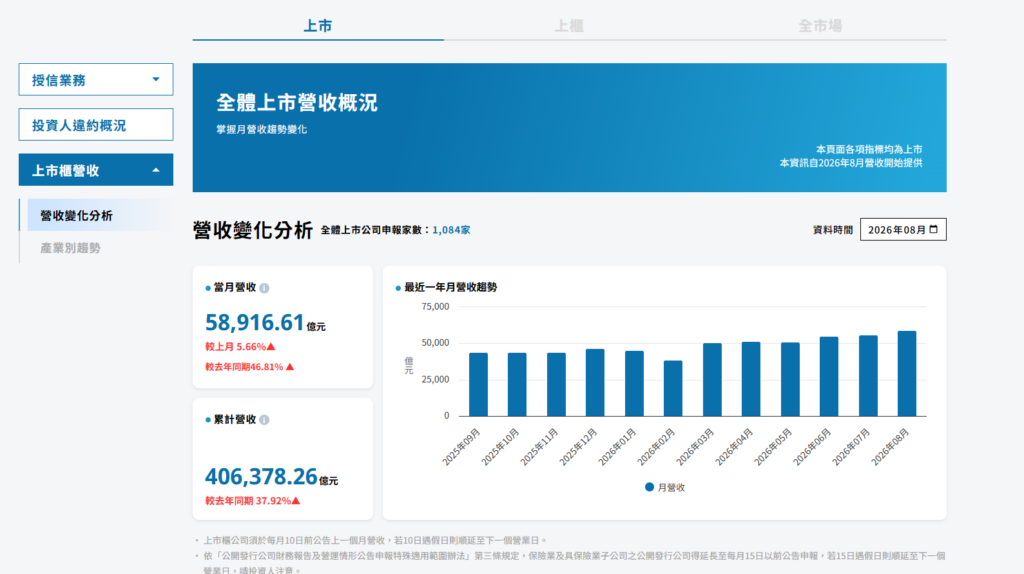Click the 2026年07月 bar in chart
The image size is (1024, 574).
[868, 376]
